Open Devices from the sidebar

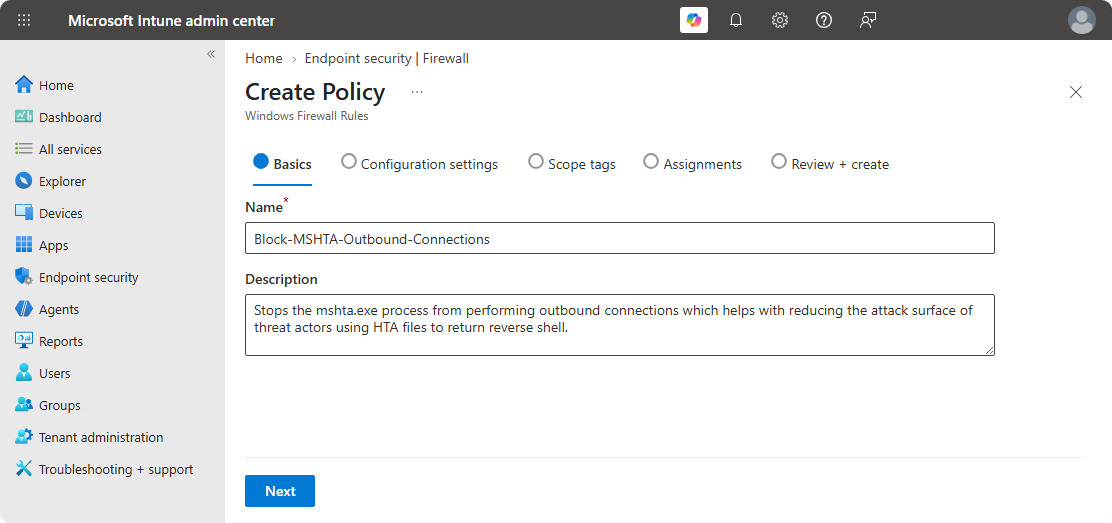(x=61, y=213)
